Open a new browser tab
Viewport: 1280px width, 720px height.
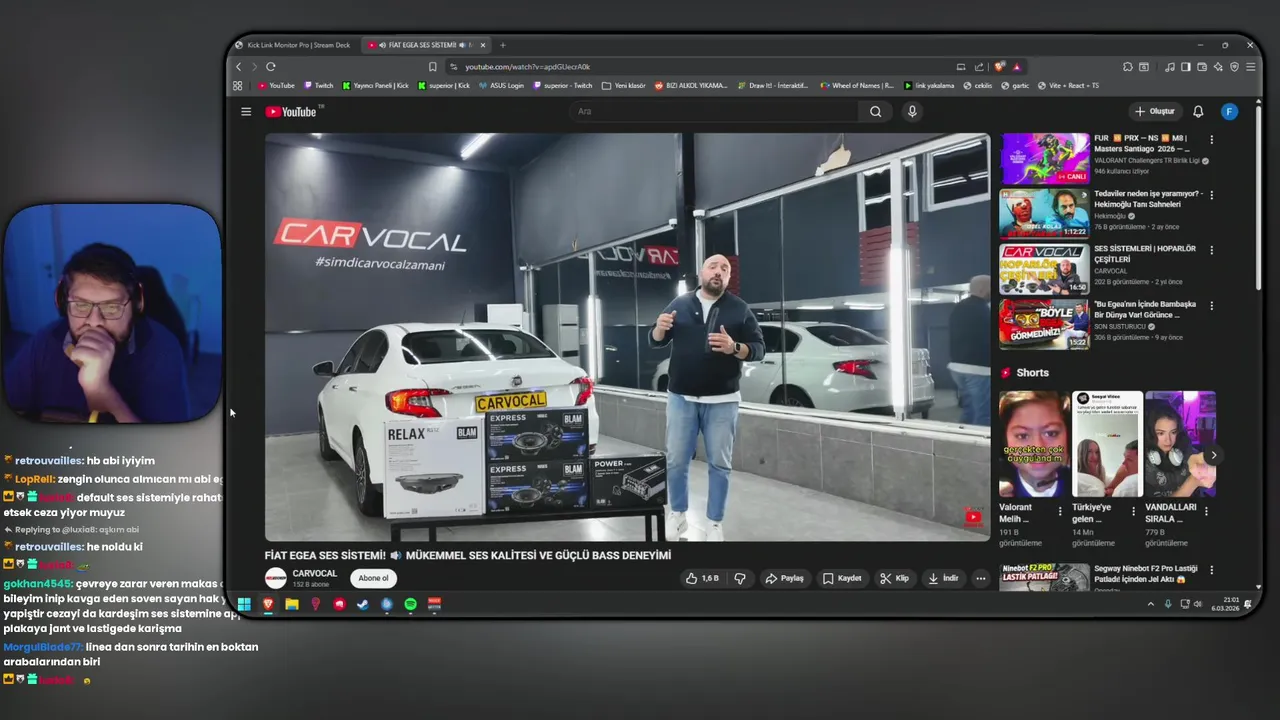point(503,45)
